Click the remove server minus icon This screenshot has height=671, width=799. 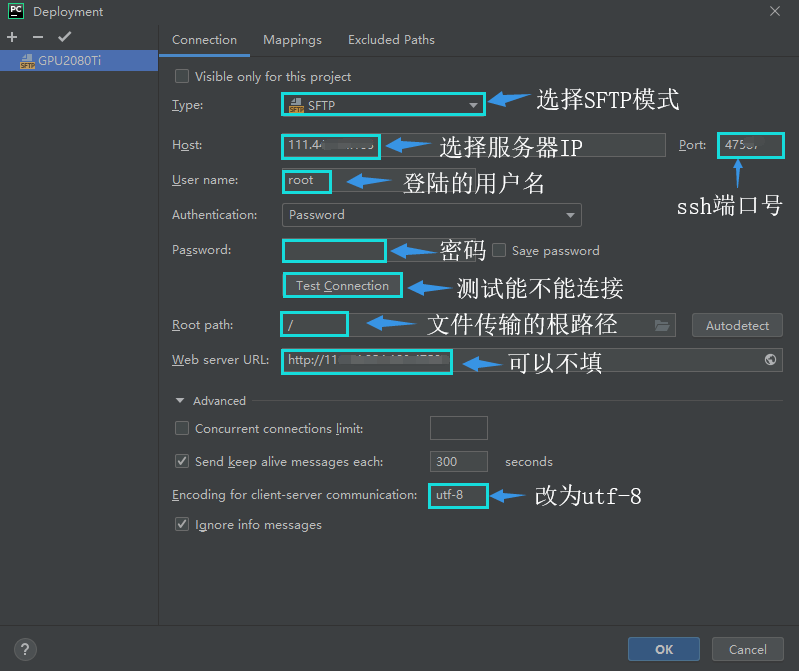pos(38,37)
